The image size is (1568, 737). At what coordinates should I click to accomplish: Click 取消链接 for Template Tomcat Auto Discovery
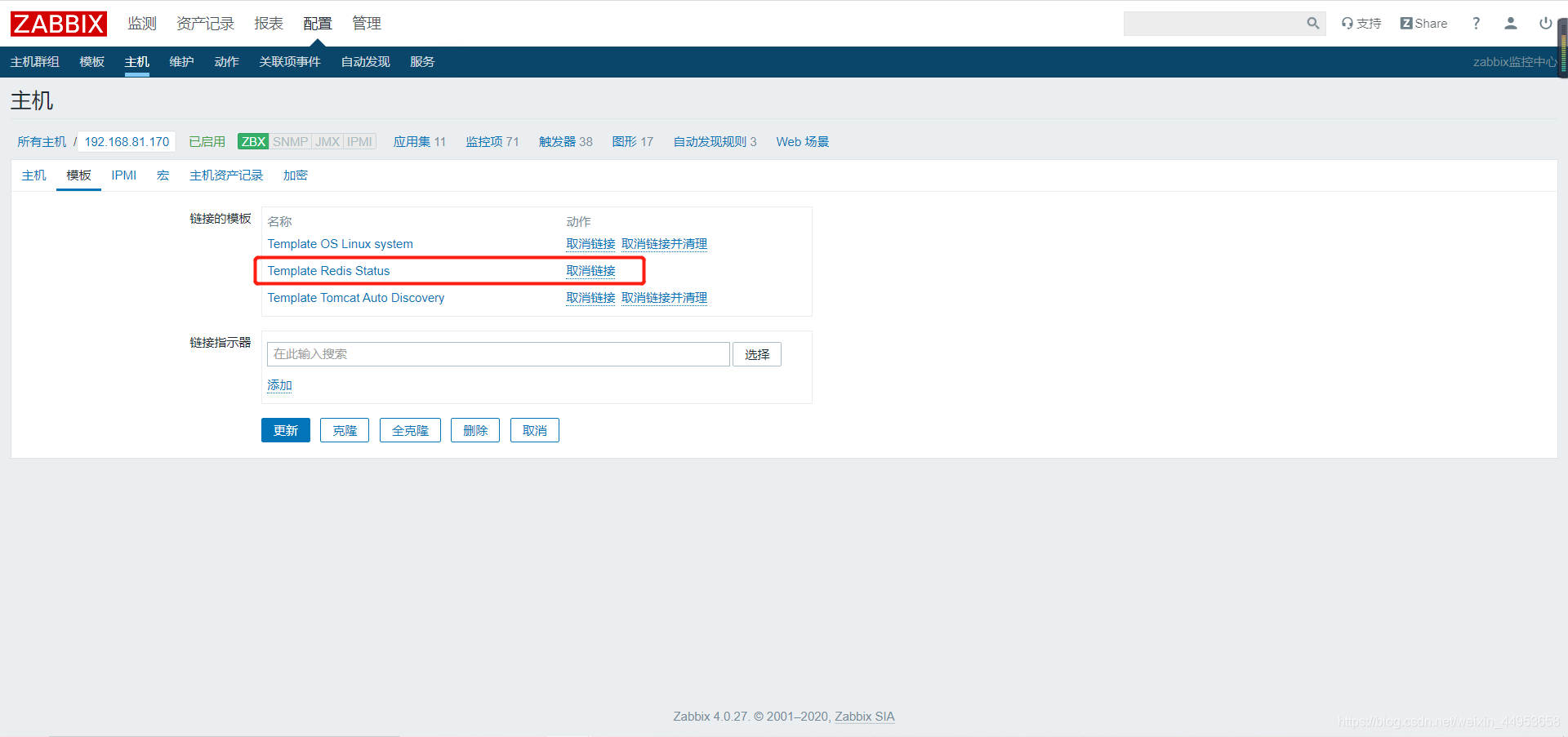(591, 298)
